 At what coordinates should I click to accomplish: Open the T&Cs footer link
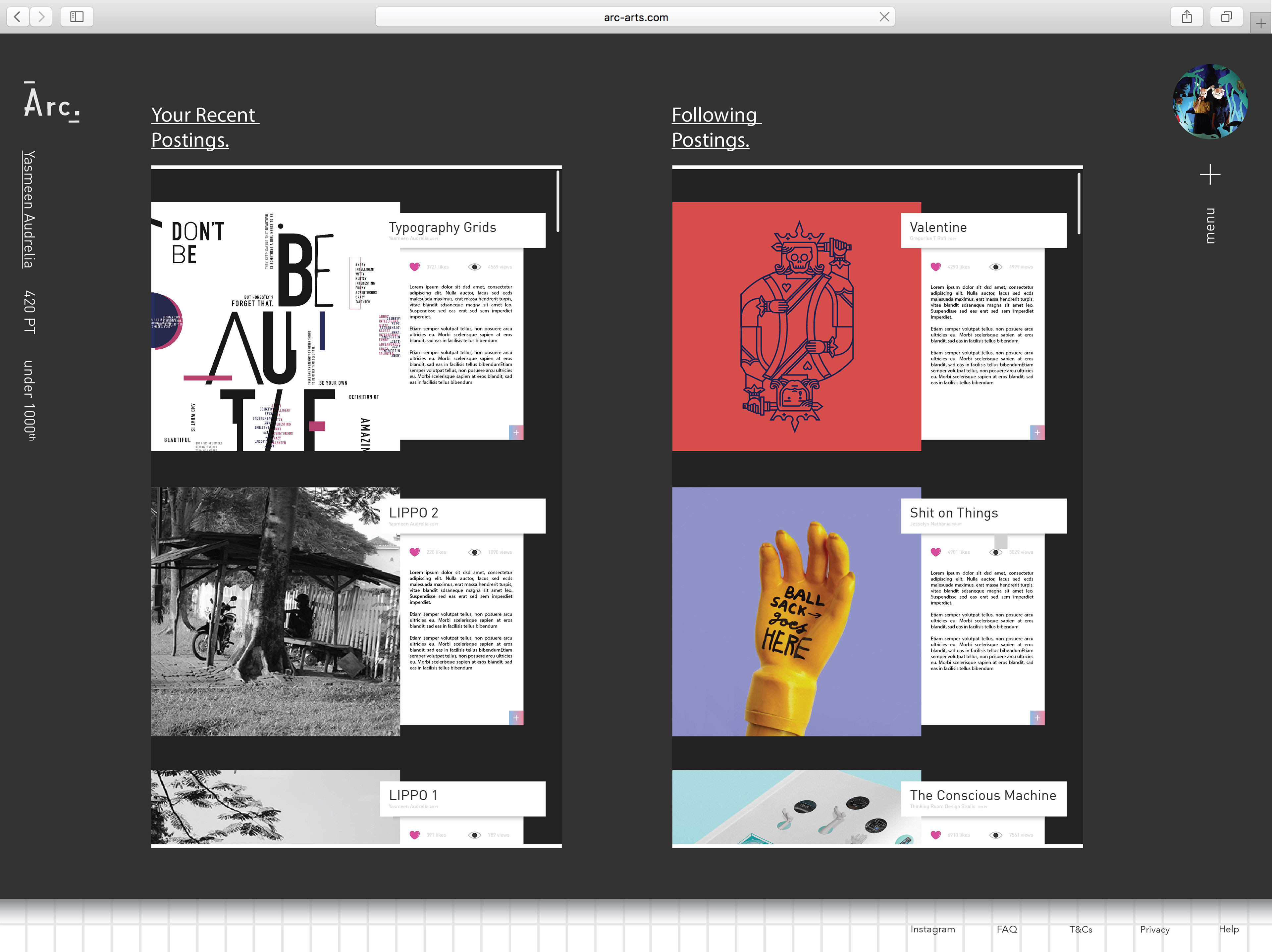click(1081, 929)
